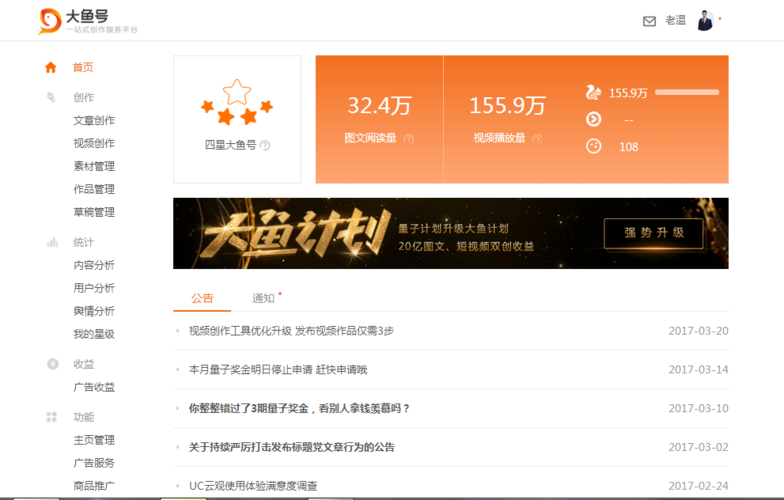Click the date 2017-03-10
This screenshot has height=500, width=784.
pyautogui.click(x=698, y=408)
